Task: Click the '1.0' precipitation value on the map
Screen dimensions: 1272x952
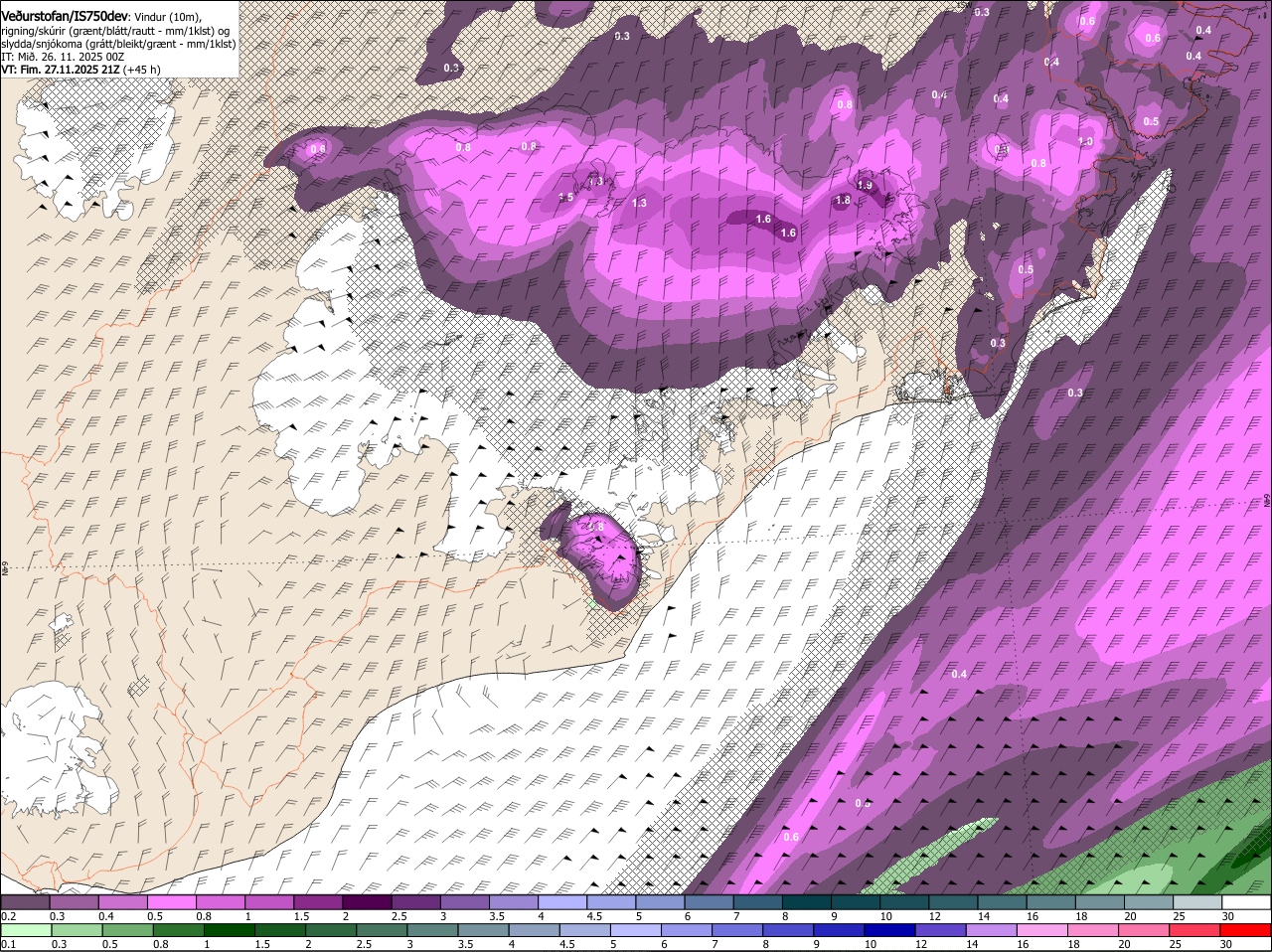Action: [x=1085, y=142]
